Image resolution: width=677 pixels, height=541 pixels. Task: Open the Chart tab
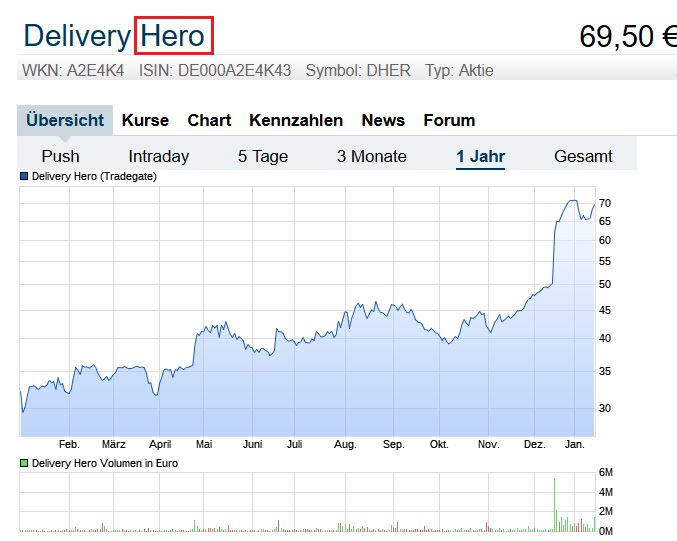point(209,120)
